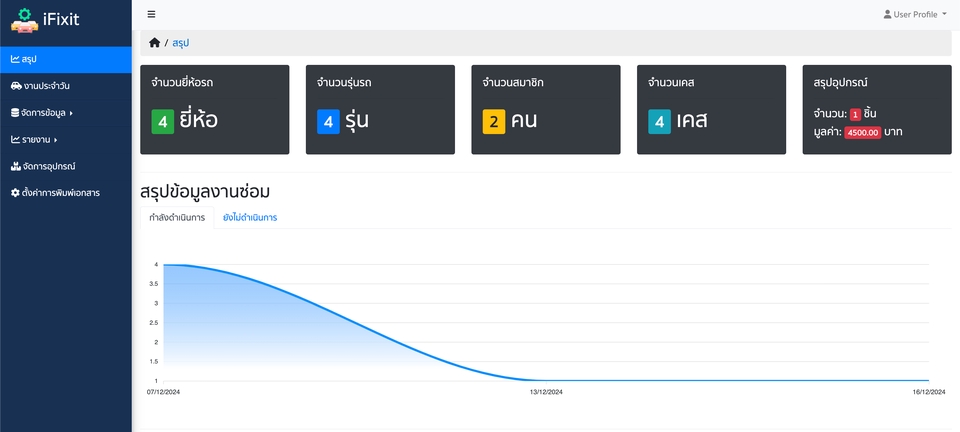Viewport: 960px width, 432px height.
Task: Expand the รายงาน submenu arrow
Action: pos(56,140)
